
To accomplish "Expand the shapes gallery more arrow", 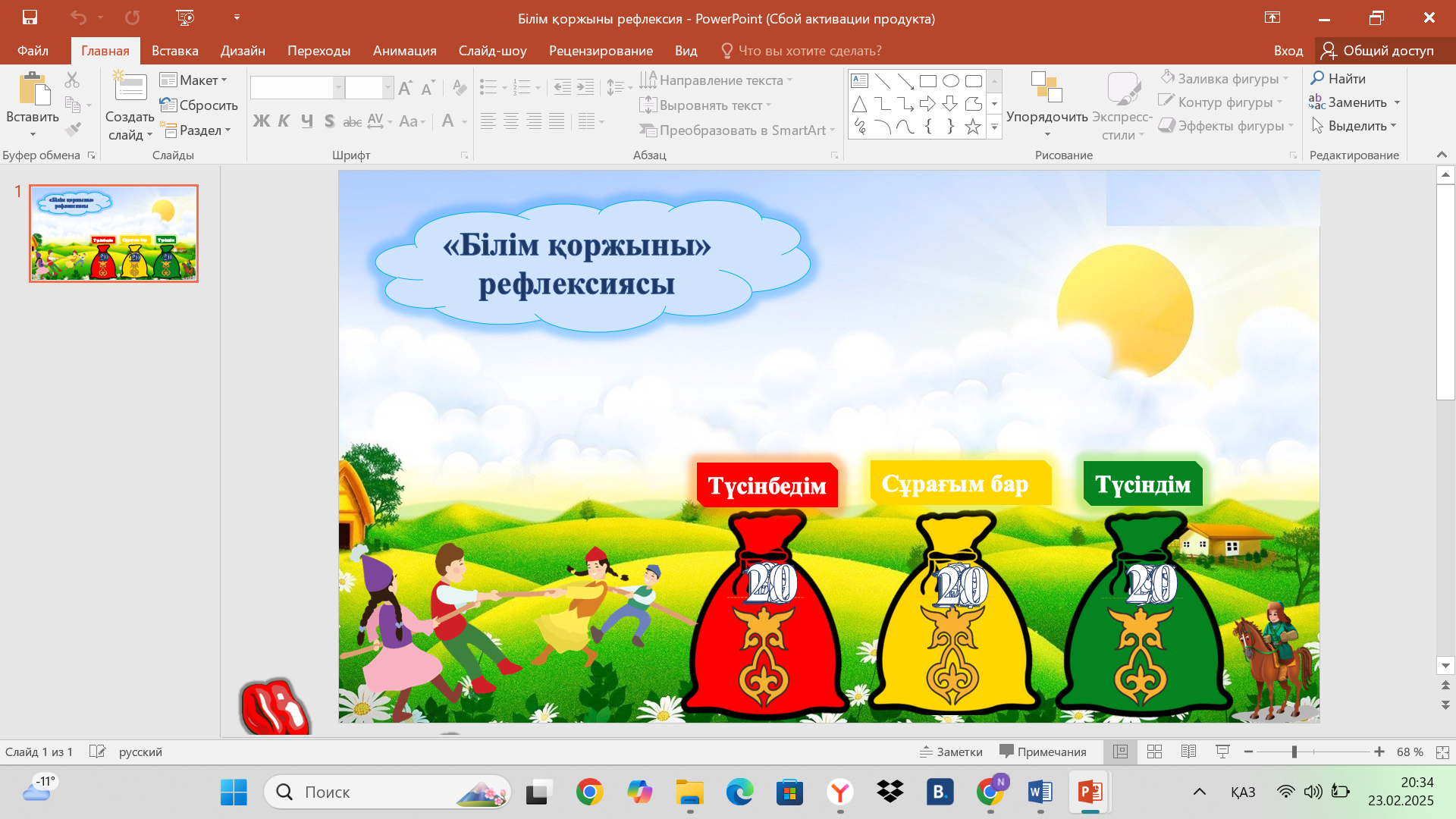I will [994, 128].
